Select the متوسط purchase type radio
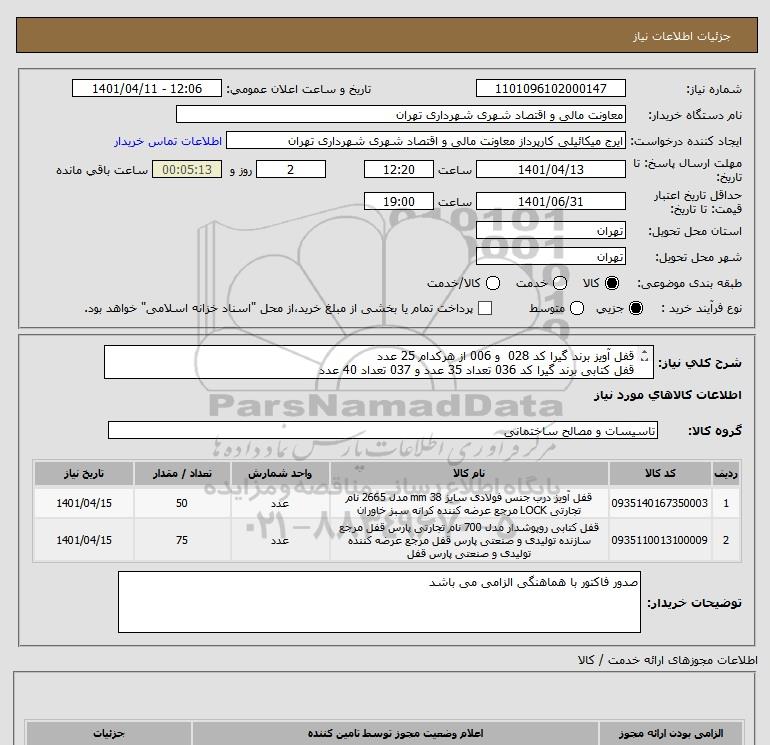The width and height of the screenshot is (770, 745). click(x=577, y=308)
